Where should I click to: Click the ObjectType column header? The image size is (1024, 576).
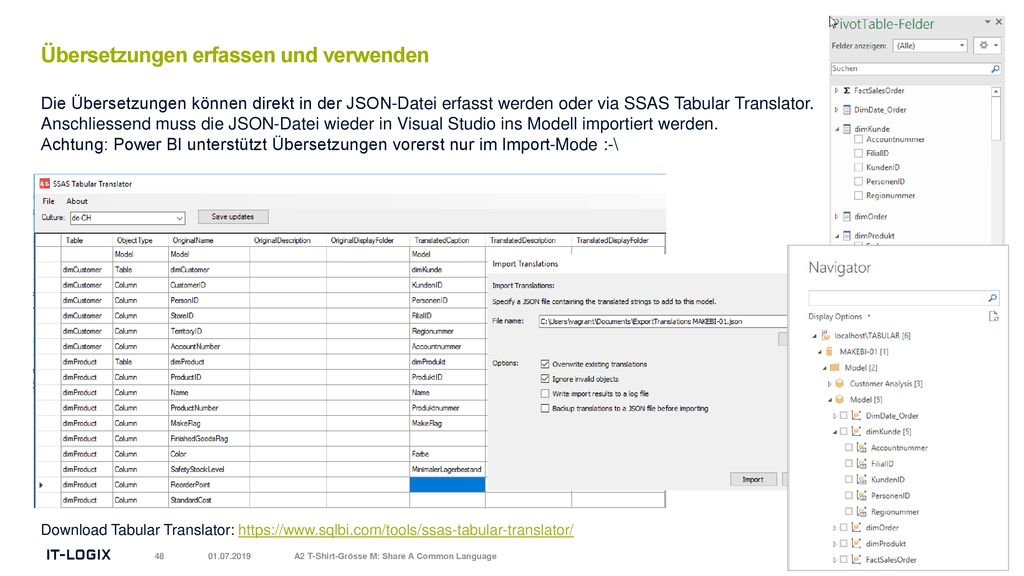140,240
